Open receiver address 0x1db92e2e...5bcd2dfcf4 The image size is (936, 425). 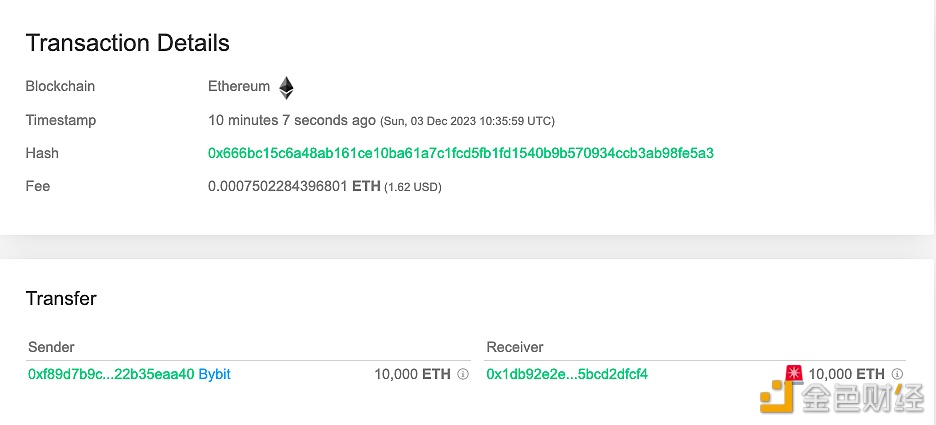pyautogui.click(x=567, y=374)
